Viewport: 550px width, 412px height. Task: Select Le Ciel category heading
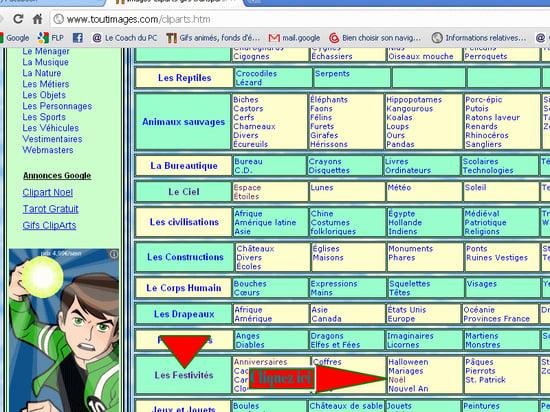(184, 192)
